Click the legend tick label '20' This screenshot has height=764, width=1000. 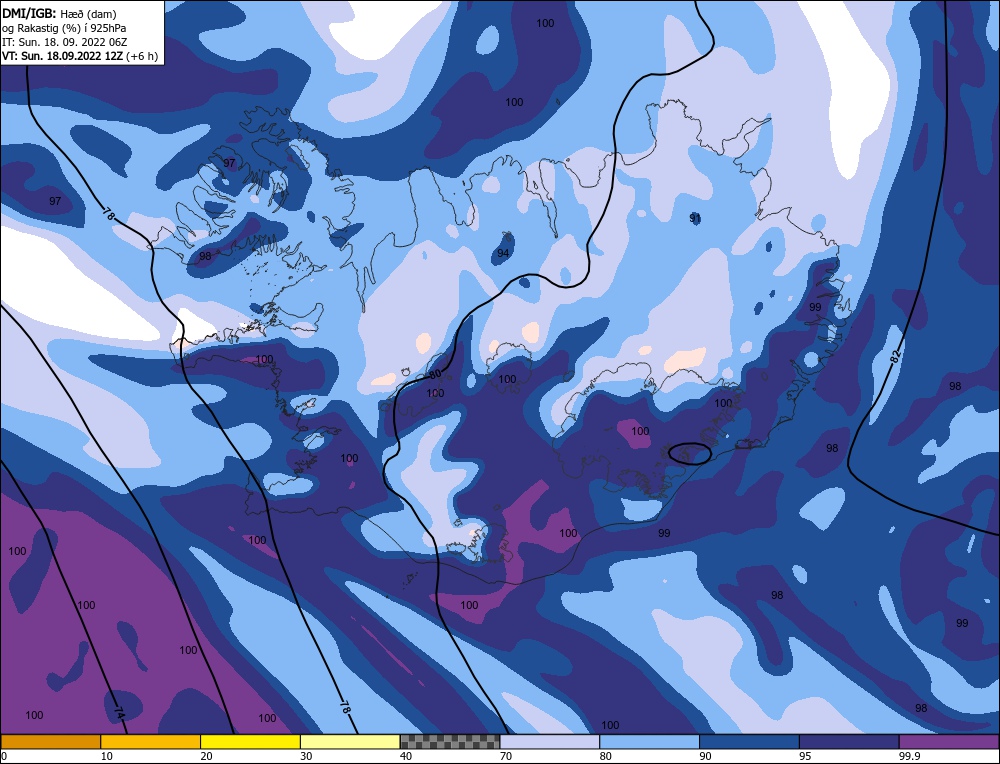click(207, 756)
